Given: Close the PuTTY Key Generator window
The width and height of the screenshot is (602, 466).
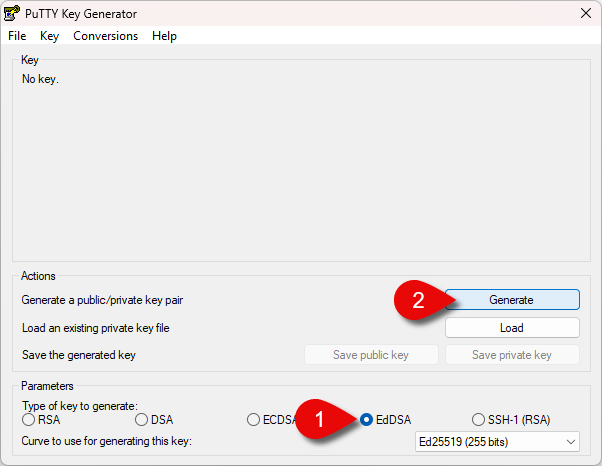Looking at the screenshot, I should pyautogui.click(x=586, y=13).
